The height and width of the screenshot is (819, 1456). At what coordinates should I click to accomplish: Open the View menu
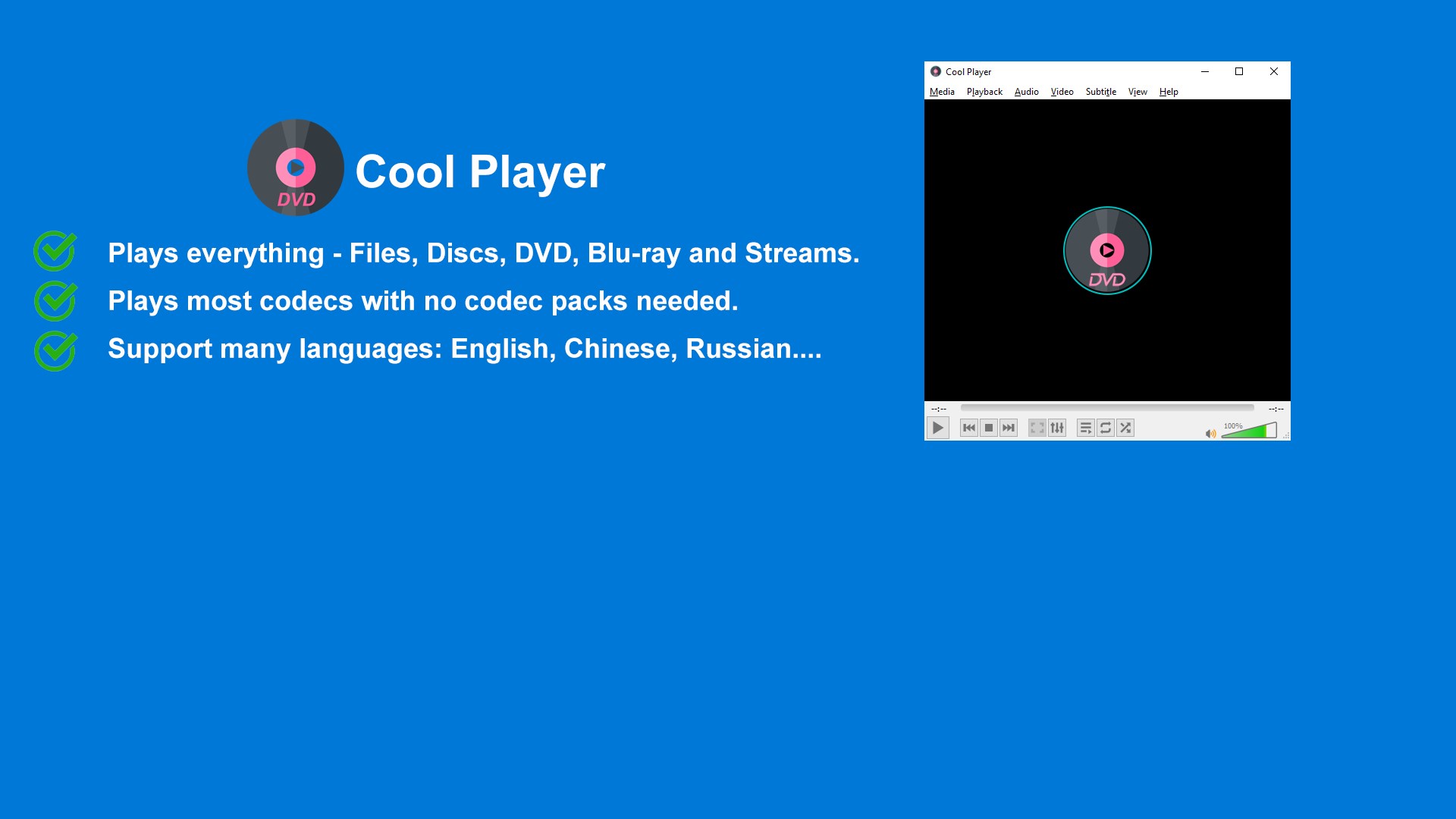[1137, 92]
